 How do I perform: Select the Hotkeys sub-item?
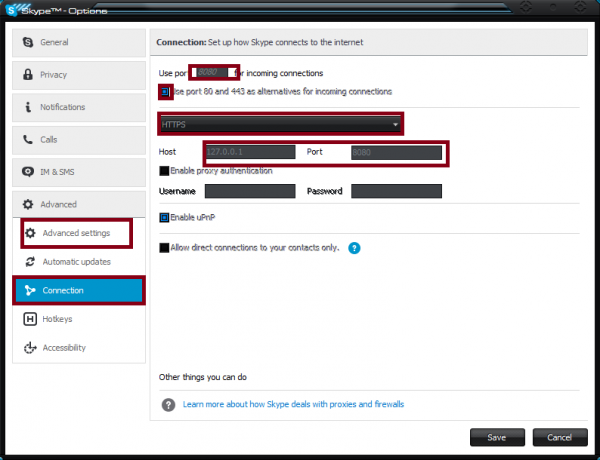[79, 319]
